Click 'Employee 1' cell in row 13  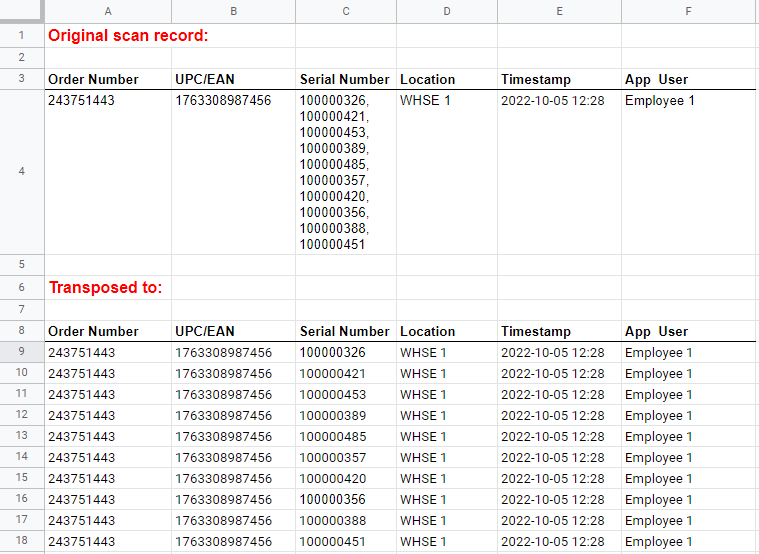point(688,436)
